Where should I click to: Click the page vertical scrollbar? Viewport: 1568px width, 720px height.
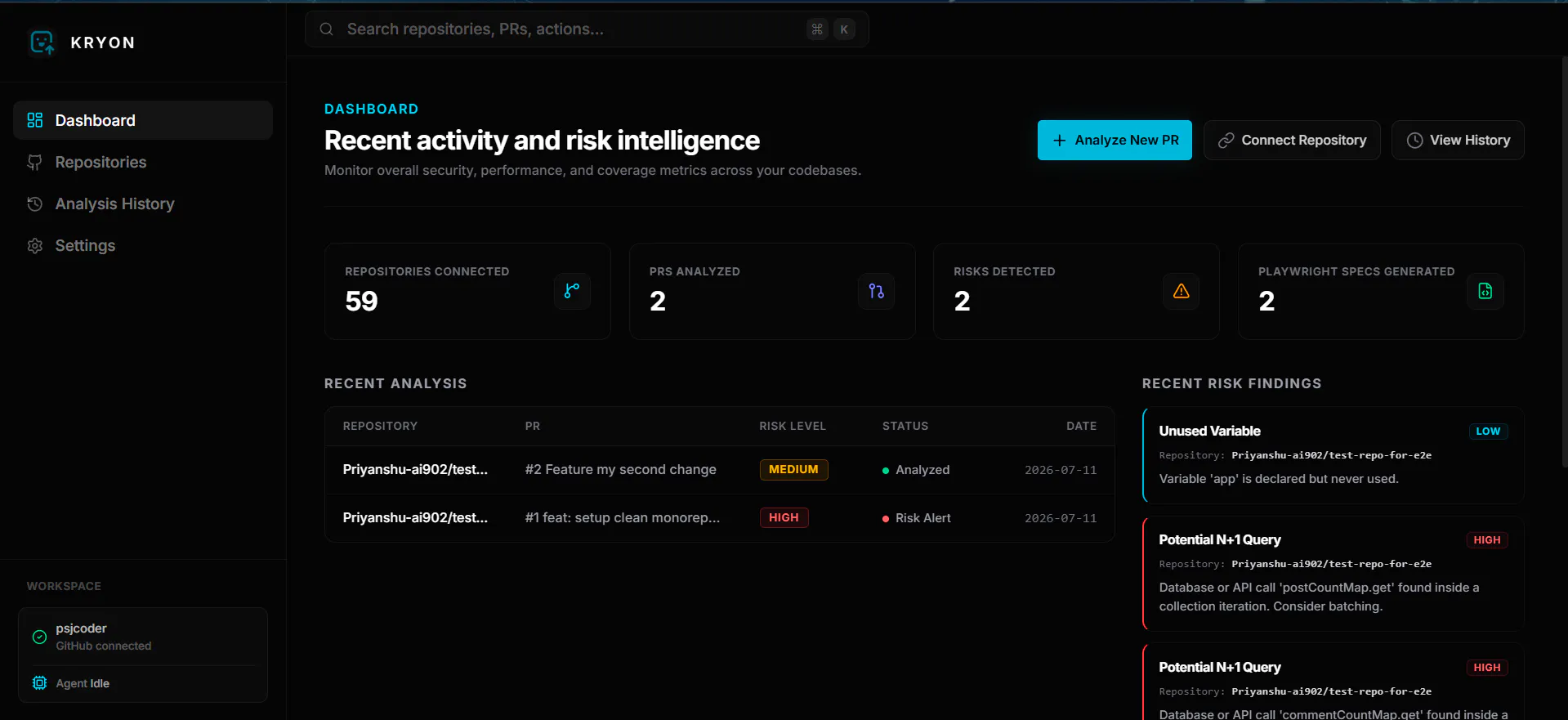tap(1564, 262)
